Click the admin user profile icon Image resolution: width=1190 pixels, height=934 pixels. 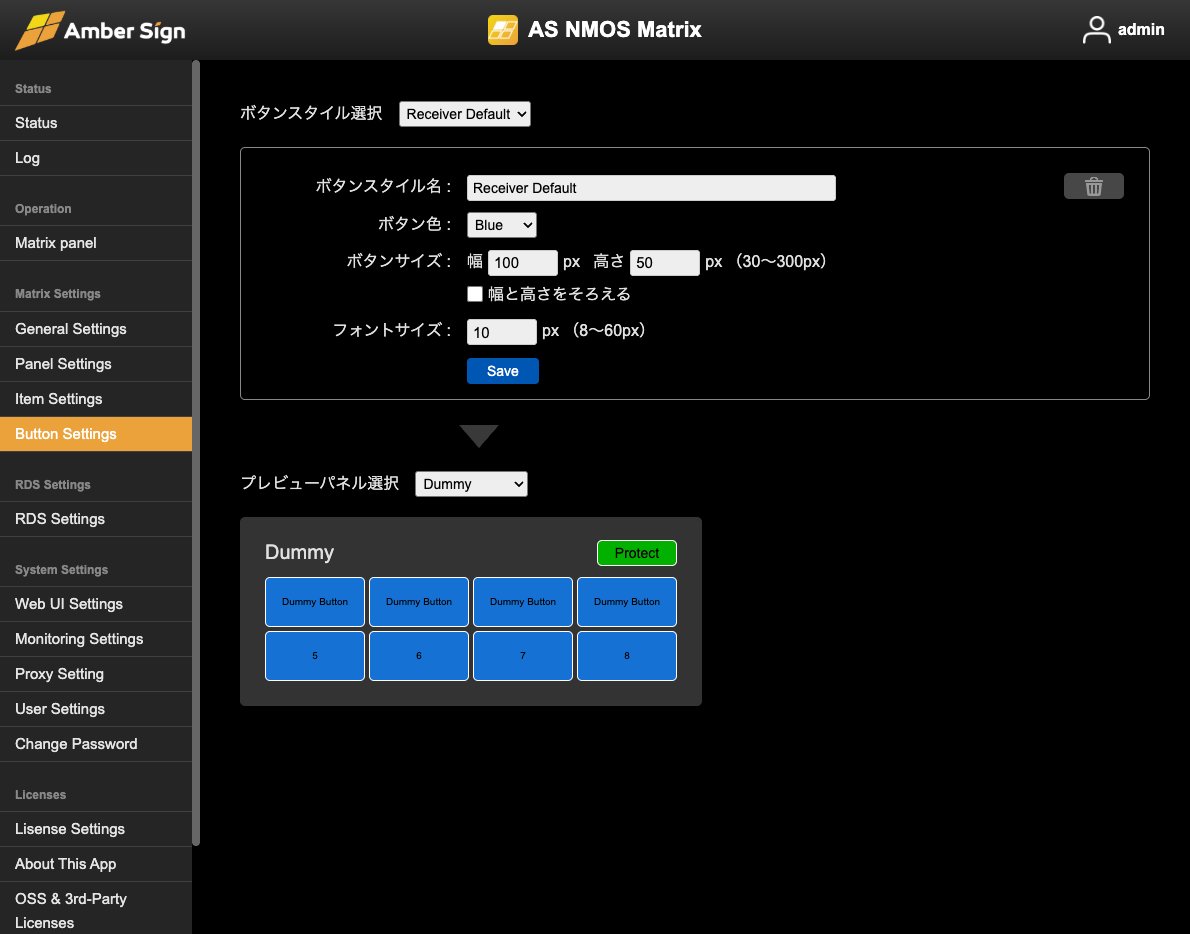click(1096, 30)
